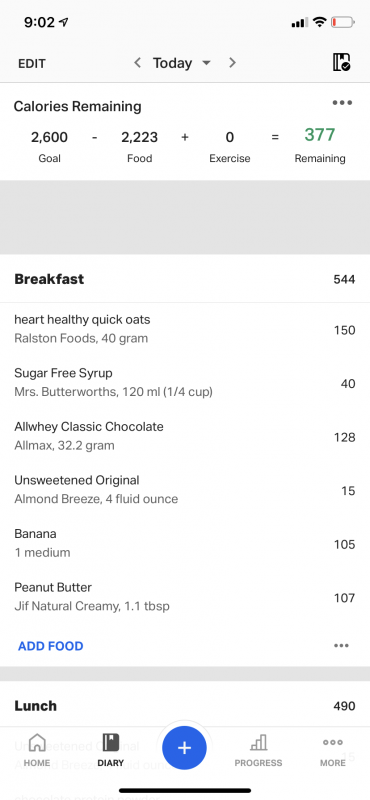
Task: Go to previous day with left chevron
Action: point(137,63)
